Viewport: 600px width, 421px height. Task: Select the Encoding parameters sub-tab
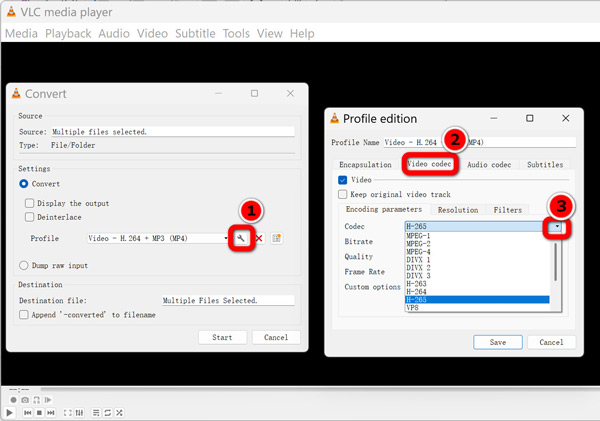tap(384, 209)
